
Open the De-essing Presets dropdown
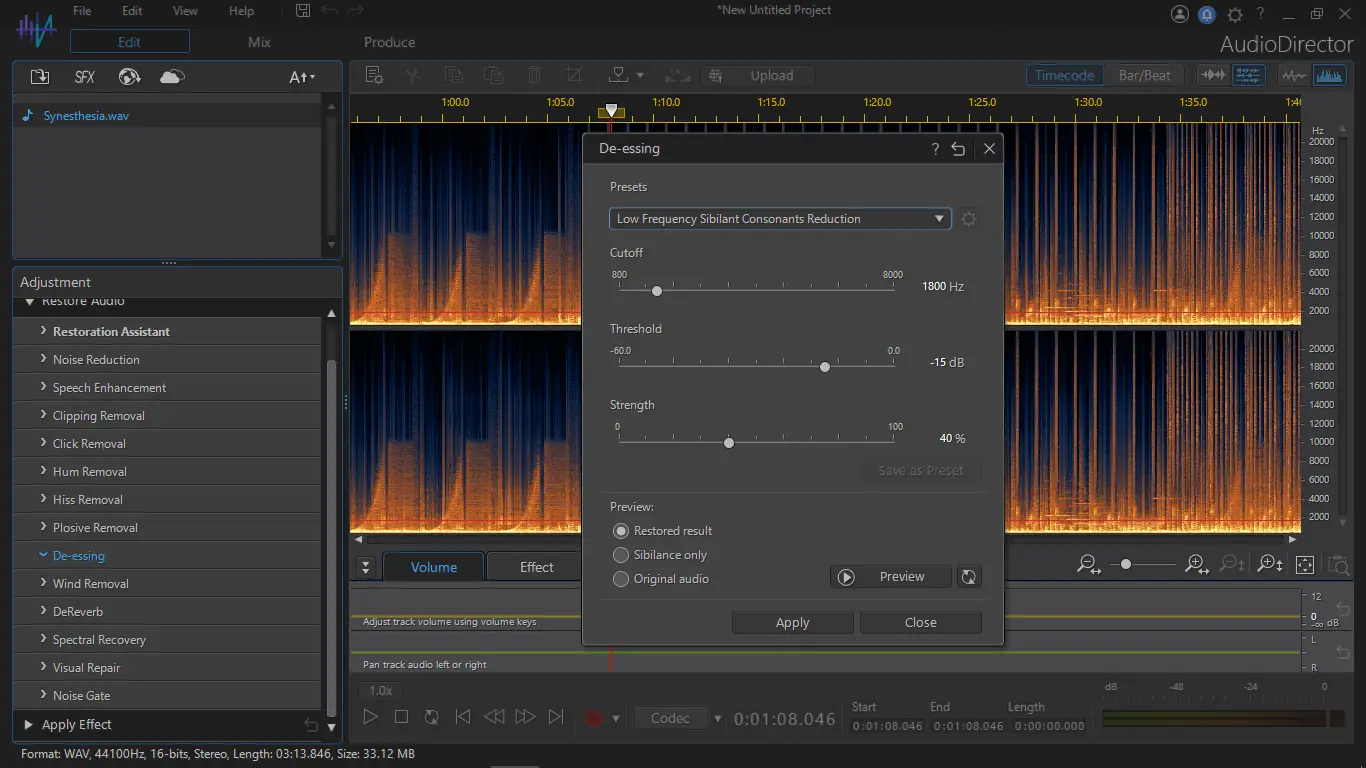[779, 219]
